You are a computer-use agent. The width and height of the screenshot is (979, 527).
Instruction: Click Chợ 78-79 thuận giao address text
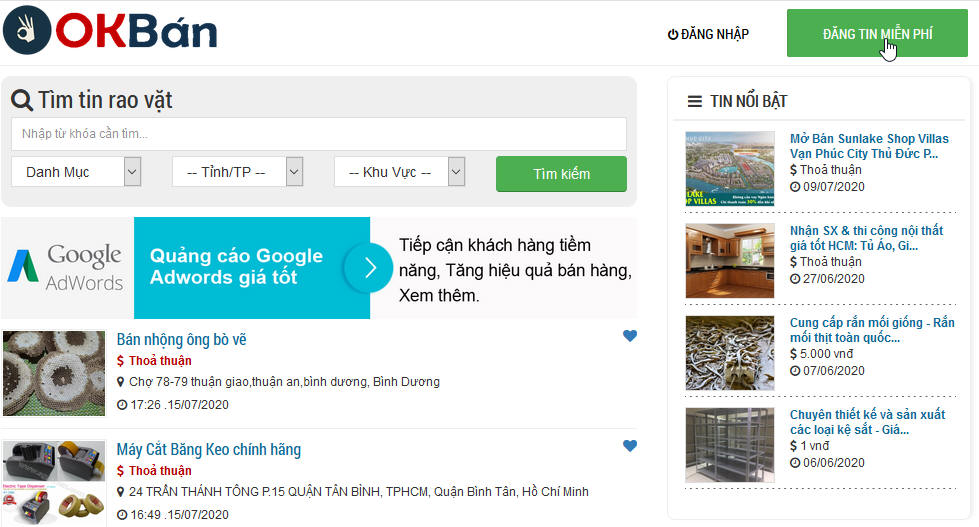point(284,382)
